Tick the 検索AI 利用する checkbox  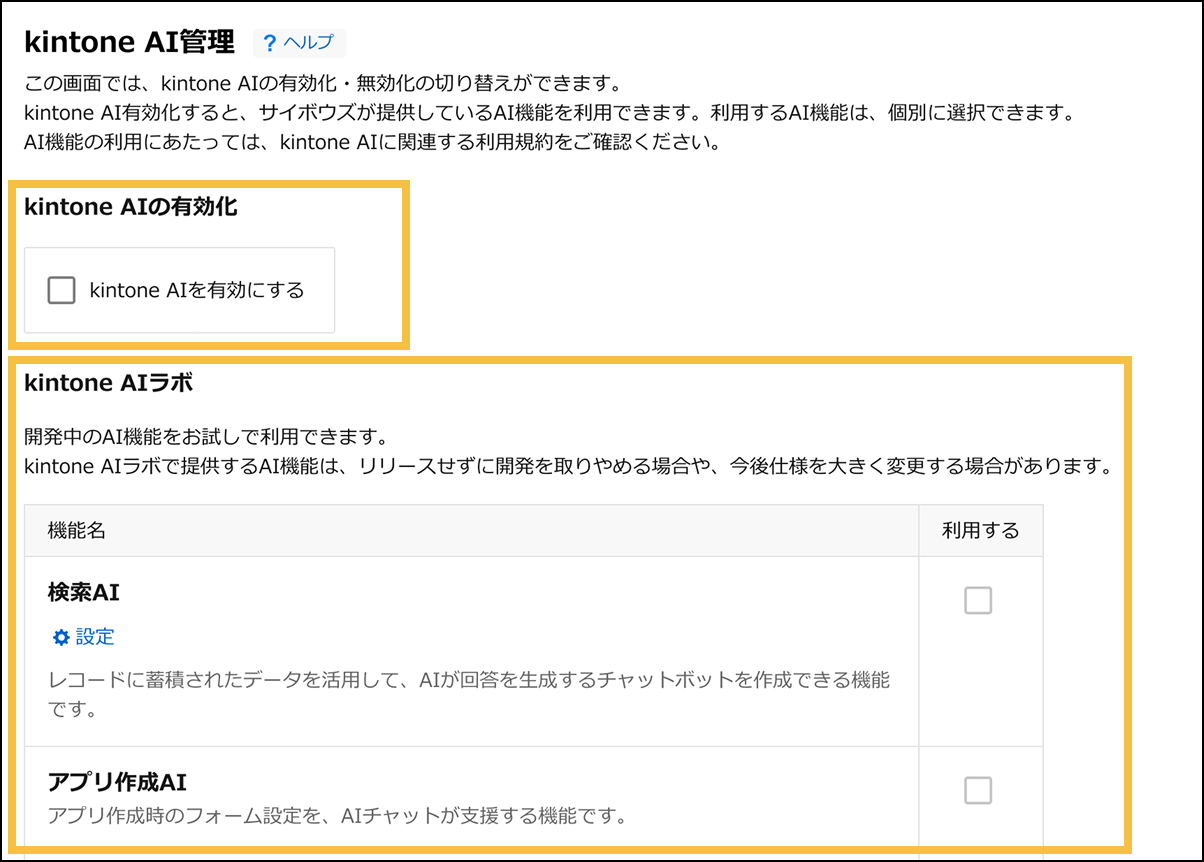977,601
